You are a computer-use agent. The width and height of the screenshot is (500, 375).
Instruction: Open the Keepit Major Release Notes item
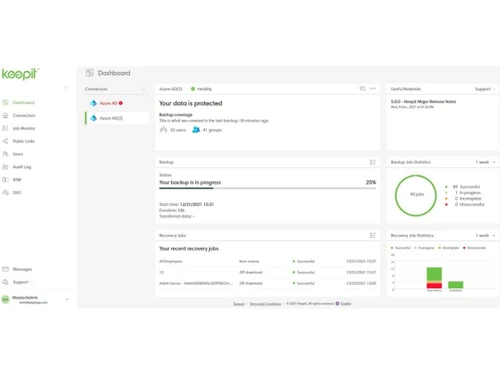[423, 101]
